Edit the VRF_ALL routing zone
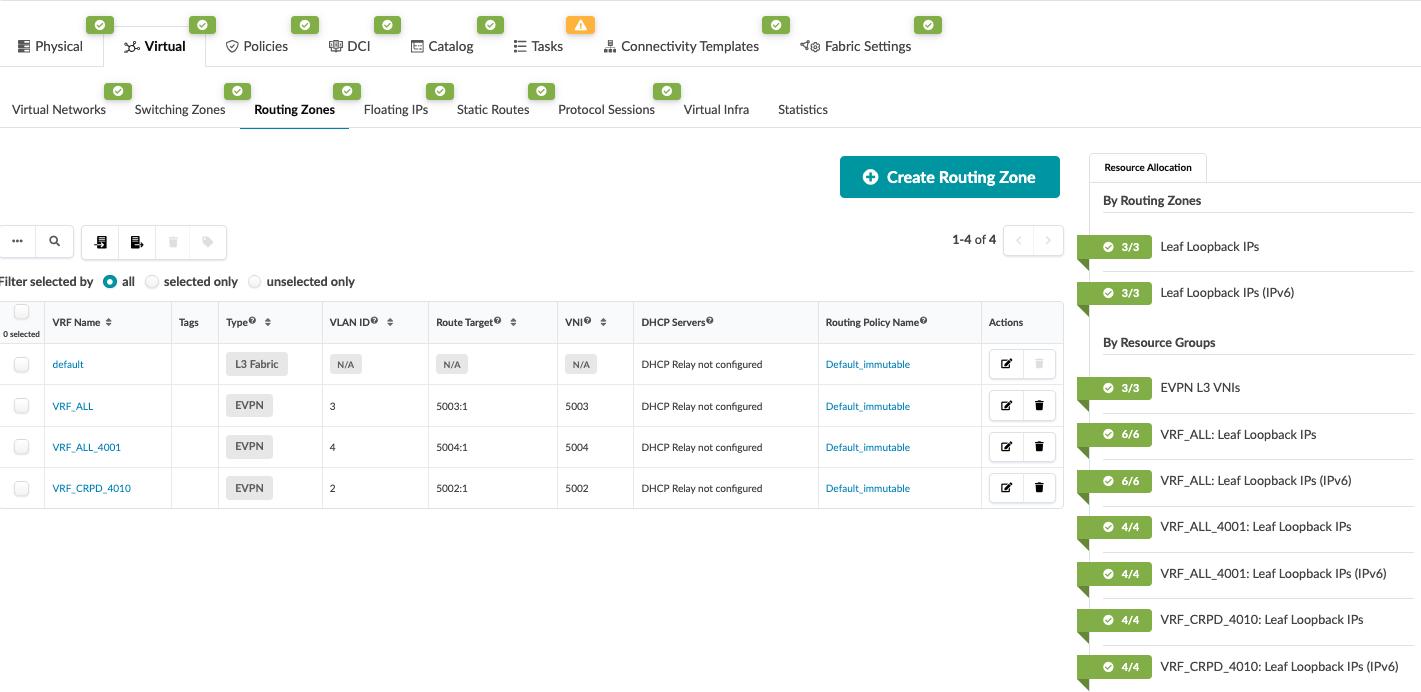1421x692 pixels. [x=1006, y=406]
